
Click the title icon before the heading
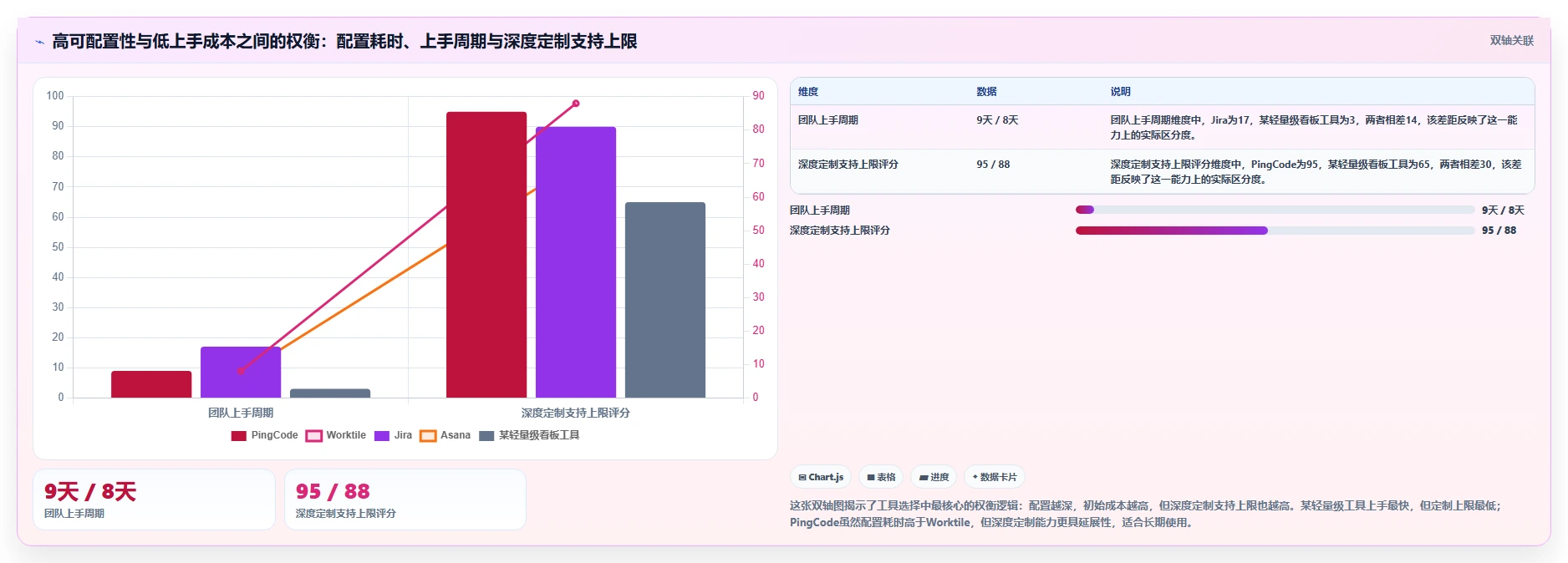click(39, 42)
